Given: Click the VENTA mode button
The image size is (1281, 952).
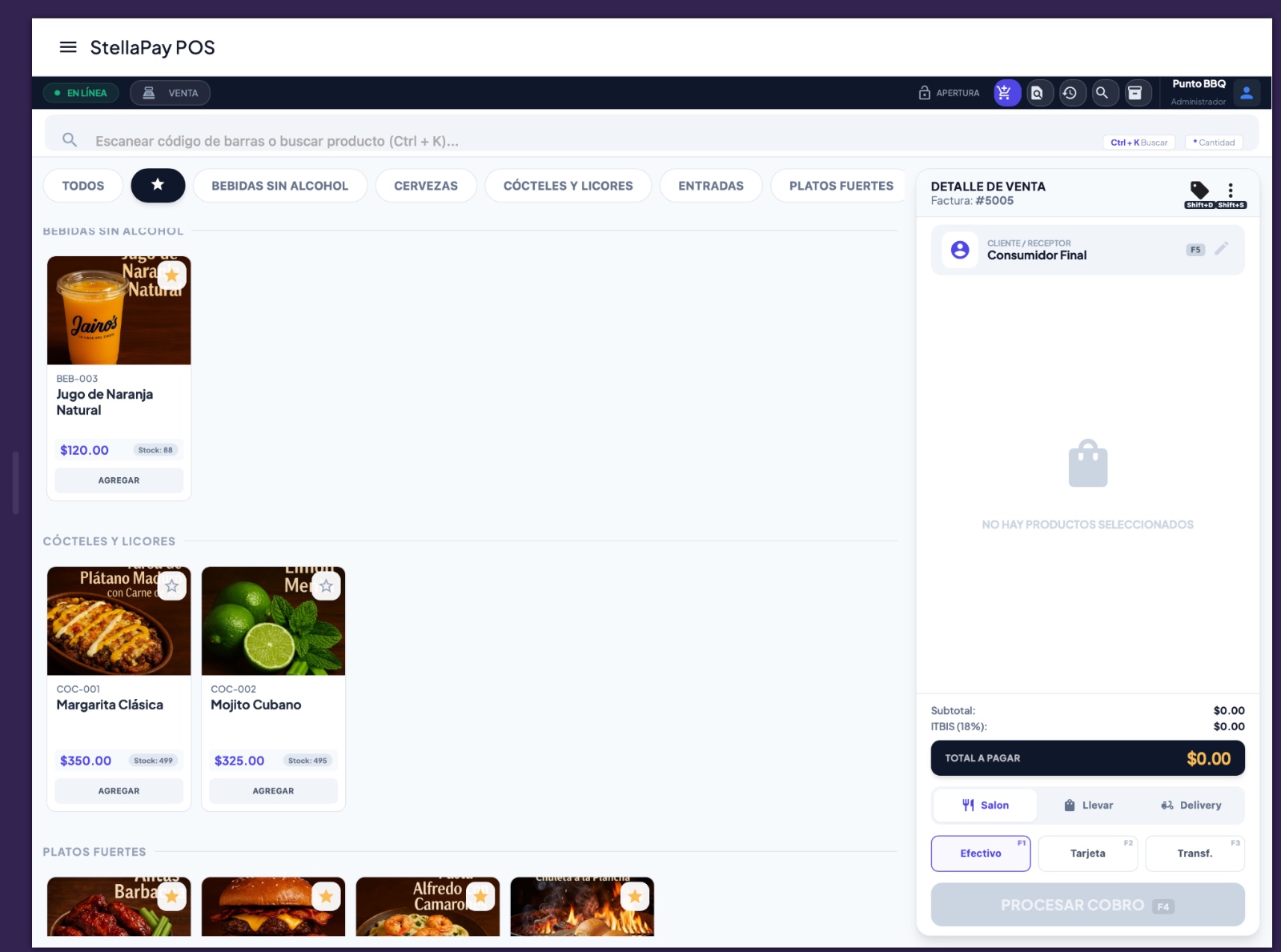Looking at the screenshot, I should pyautogui.click(x=171, y=93).
